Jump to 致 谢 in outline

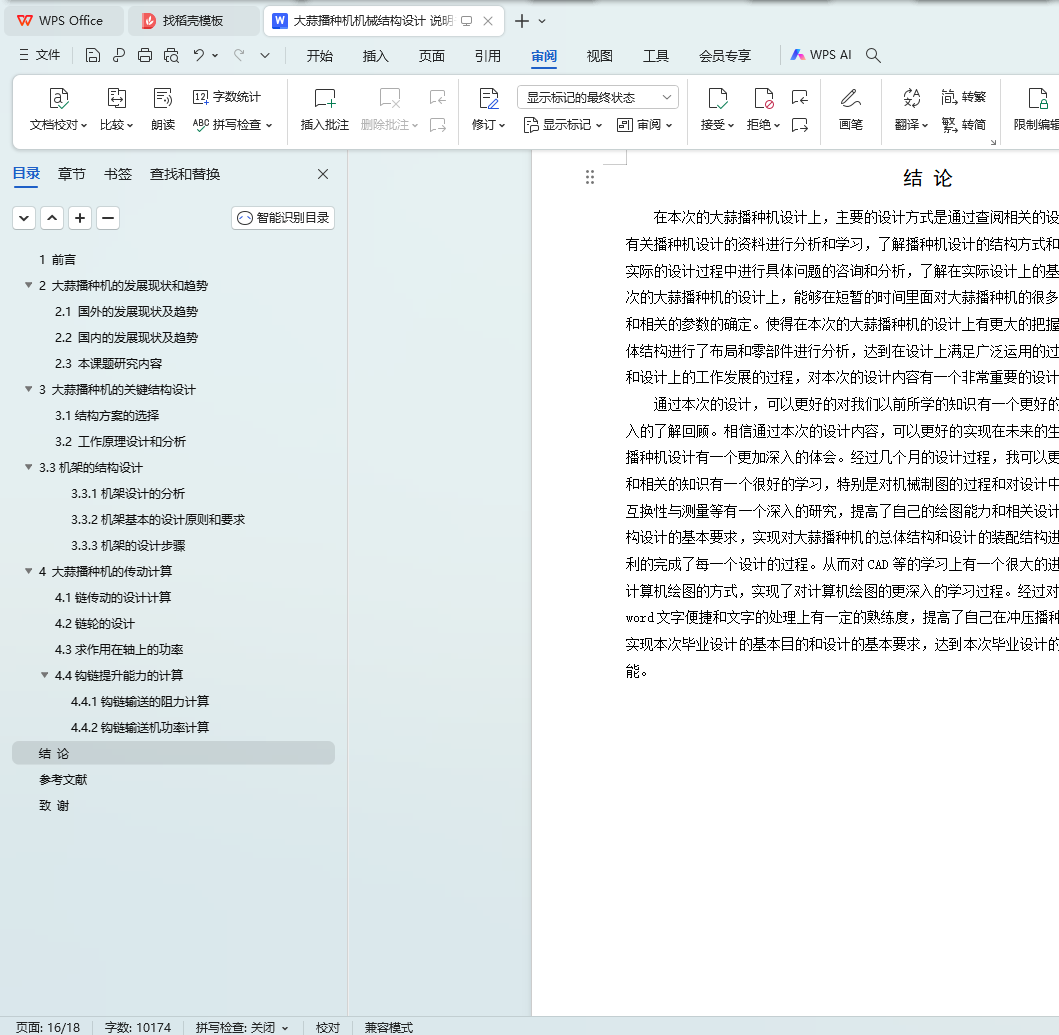tap(54, 805)
